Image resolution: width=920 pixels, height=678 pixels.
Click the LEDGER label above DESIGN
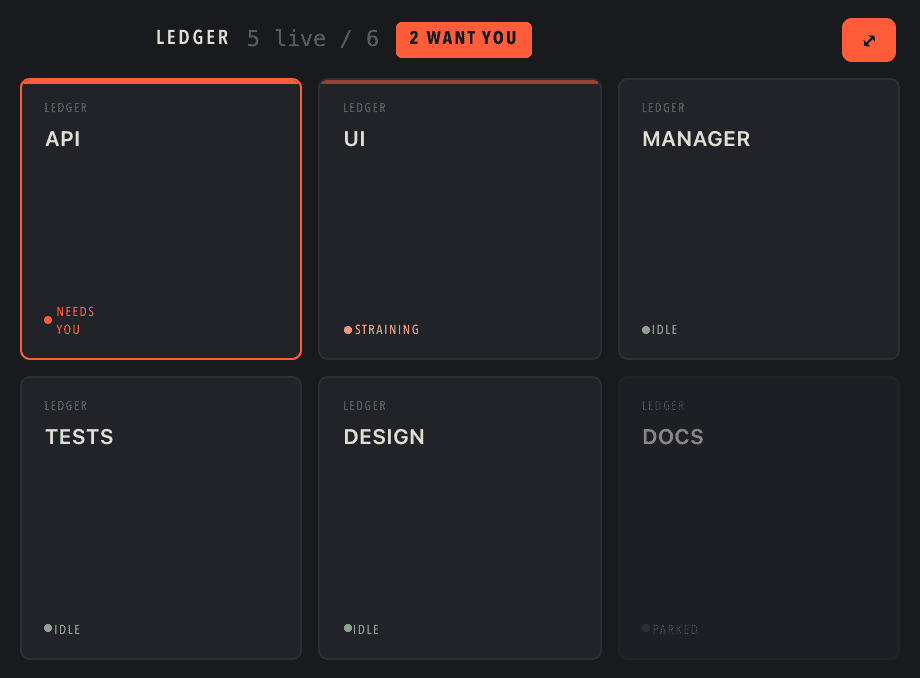364,406
